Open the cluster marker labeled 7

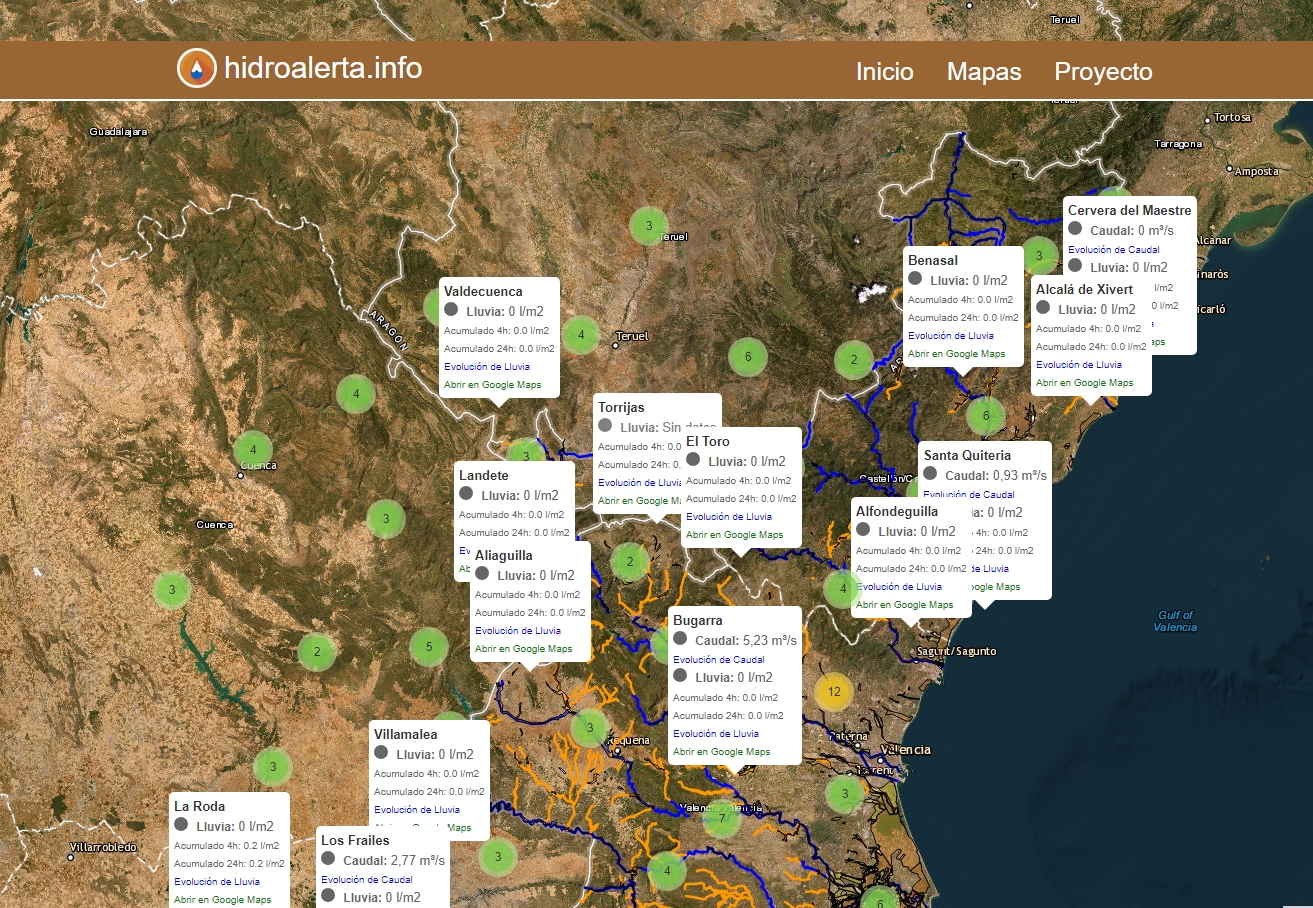coord(722,819)
